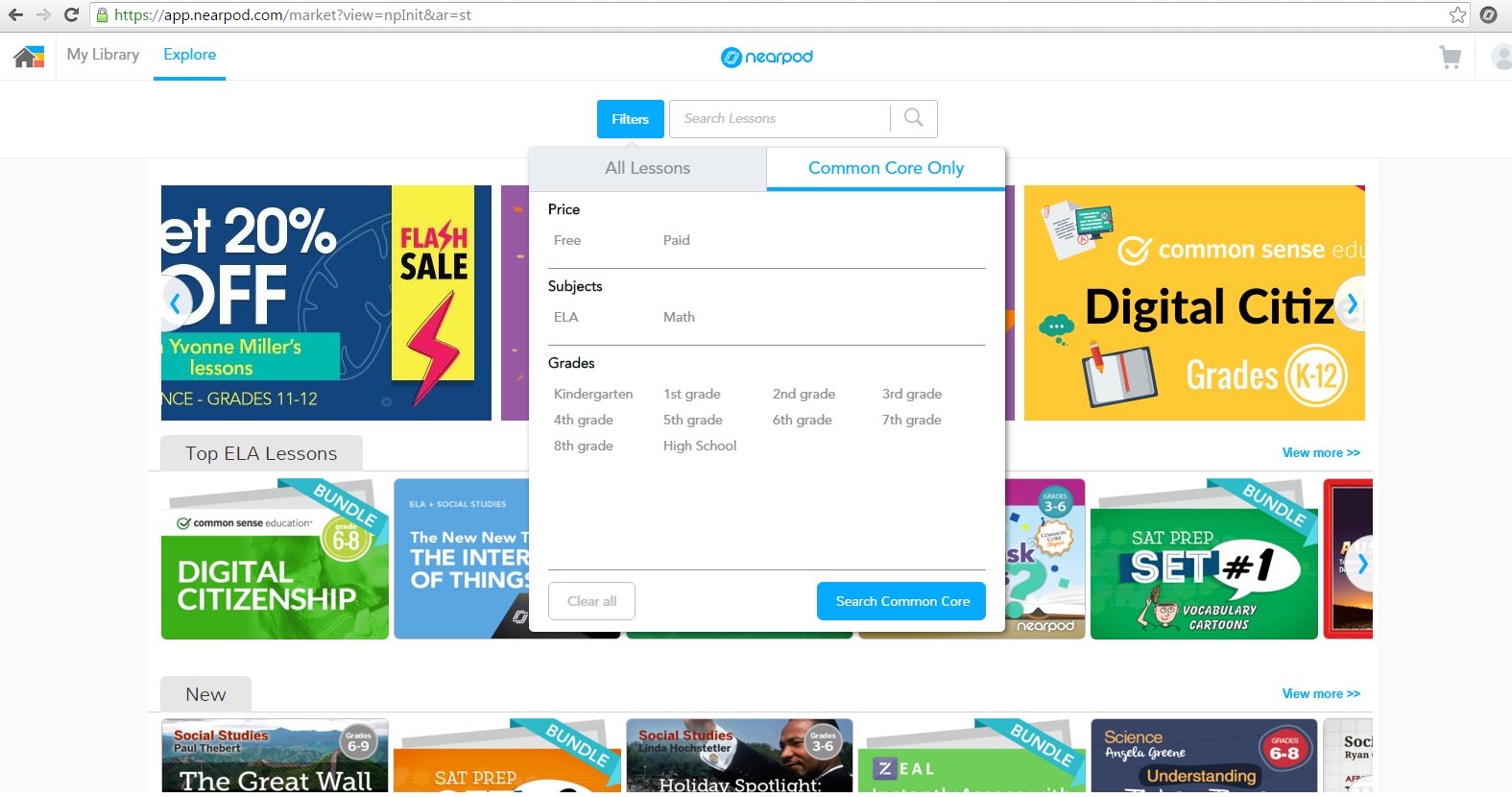Click the browser back arrow
The image size is (1512, 797).
click(15, 14)
